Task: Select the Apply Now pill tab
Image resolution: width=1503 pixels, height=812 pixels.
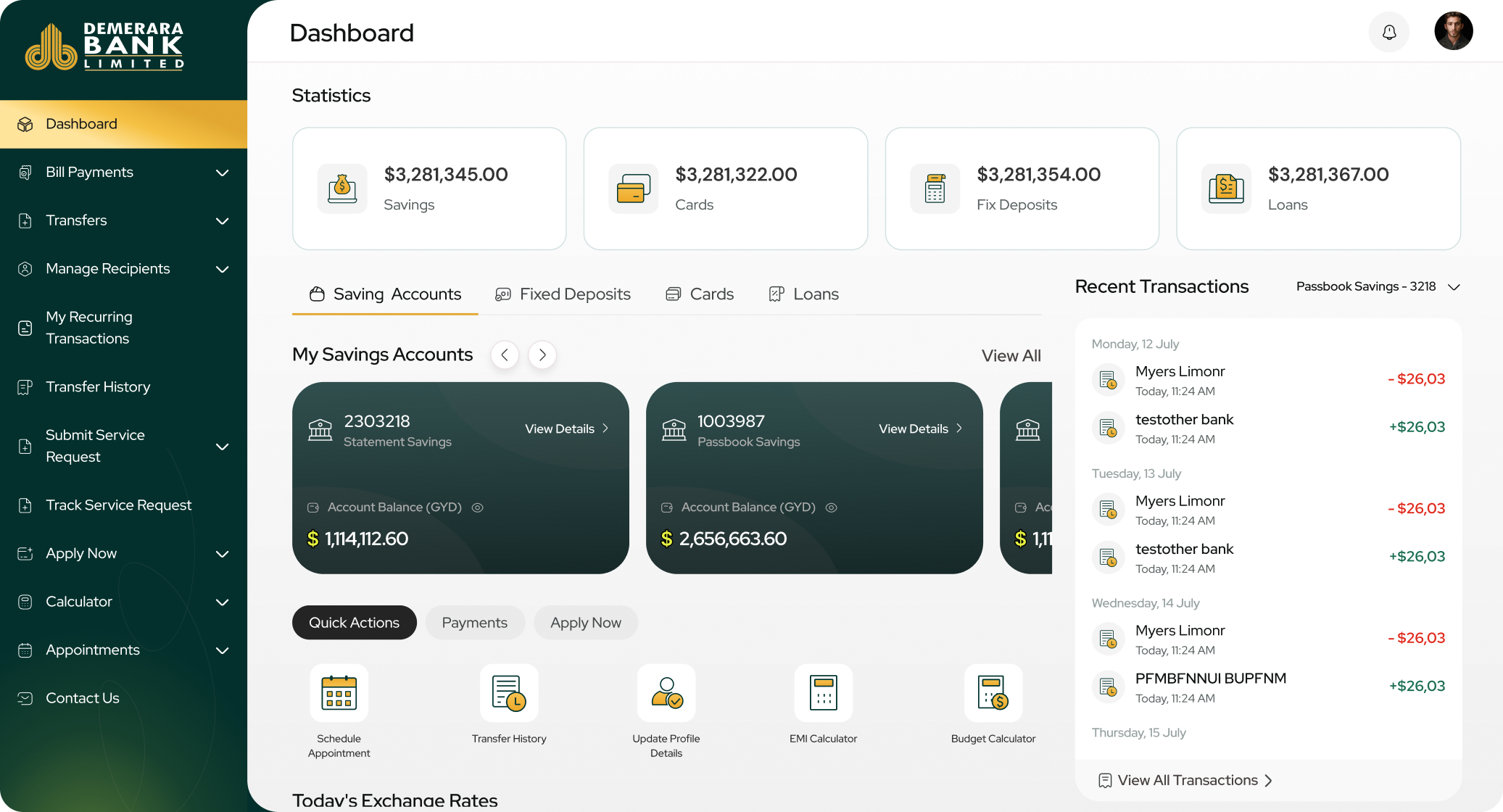Action: point(586,623)
